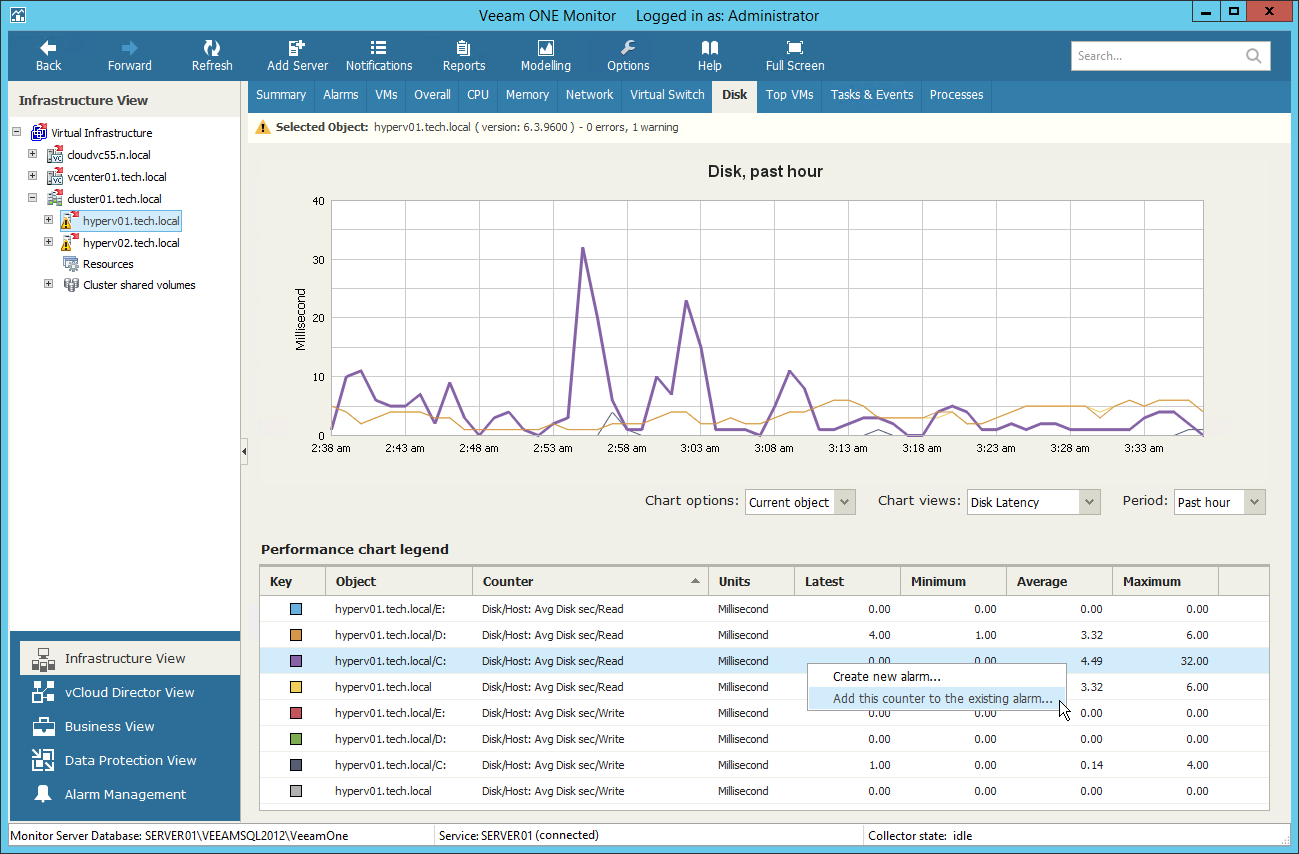Open the VMs tab
The width and height of the screenshot is (1299, 854).
coord(387,95)
